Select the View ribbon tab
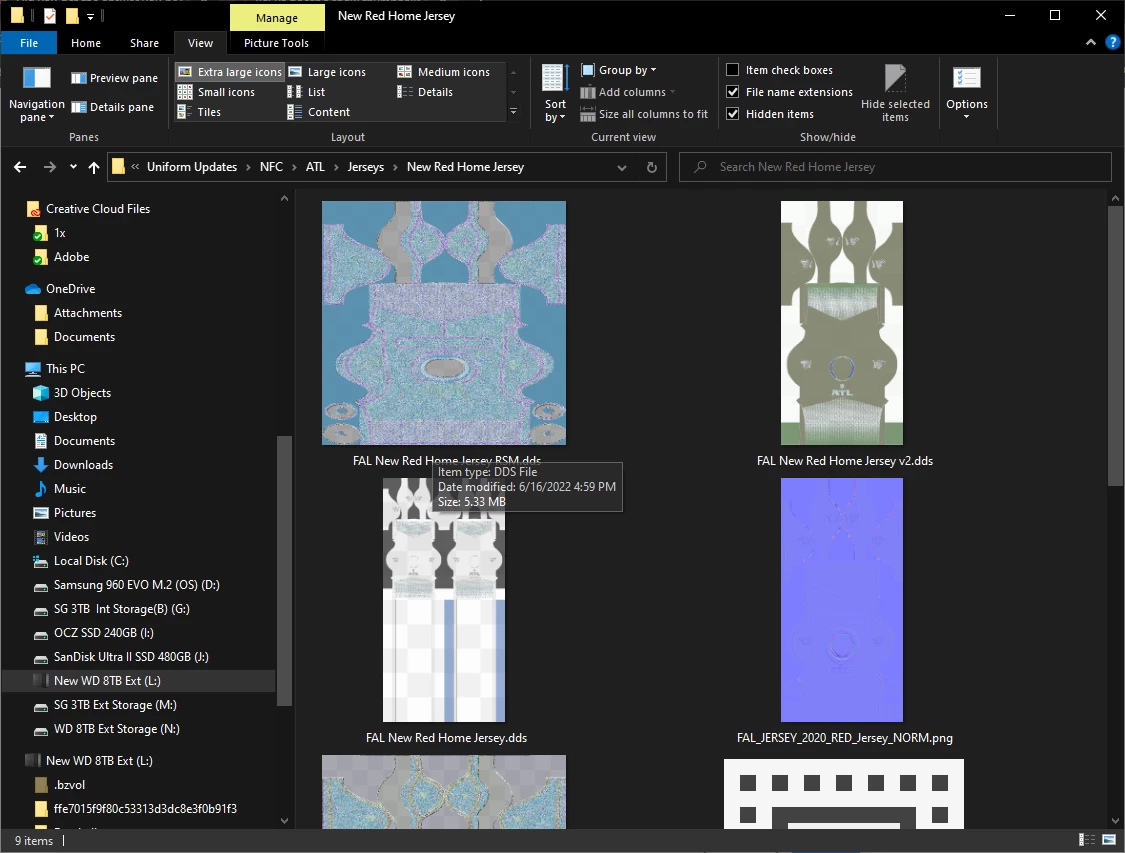This screenshot has height=853, width=1125. (x=200, y=43)
